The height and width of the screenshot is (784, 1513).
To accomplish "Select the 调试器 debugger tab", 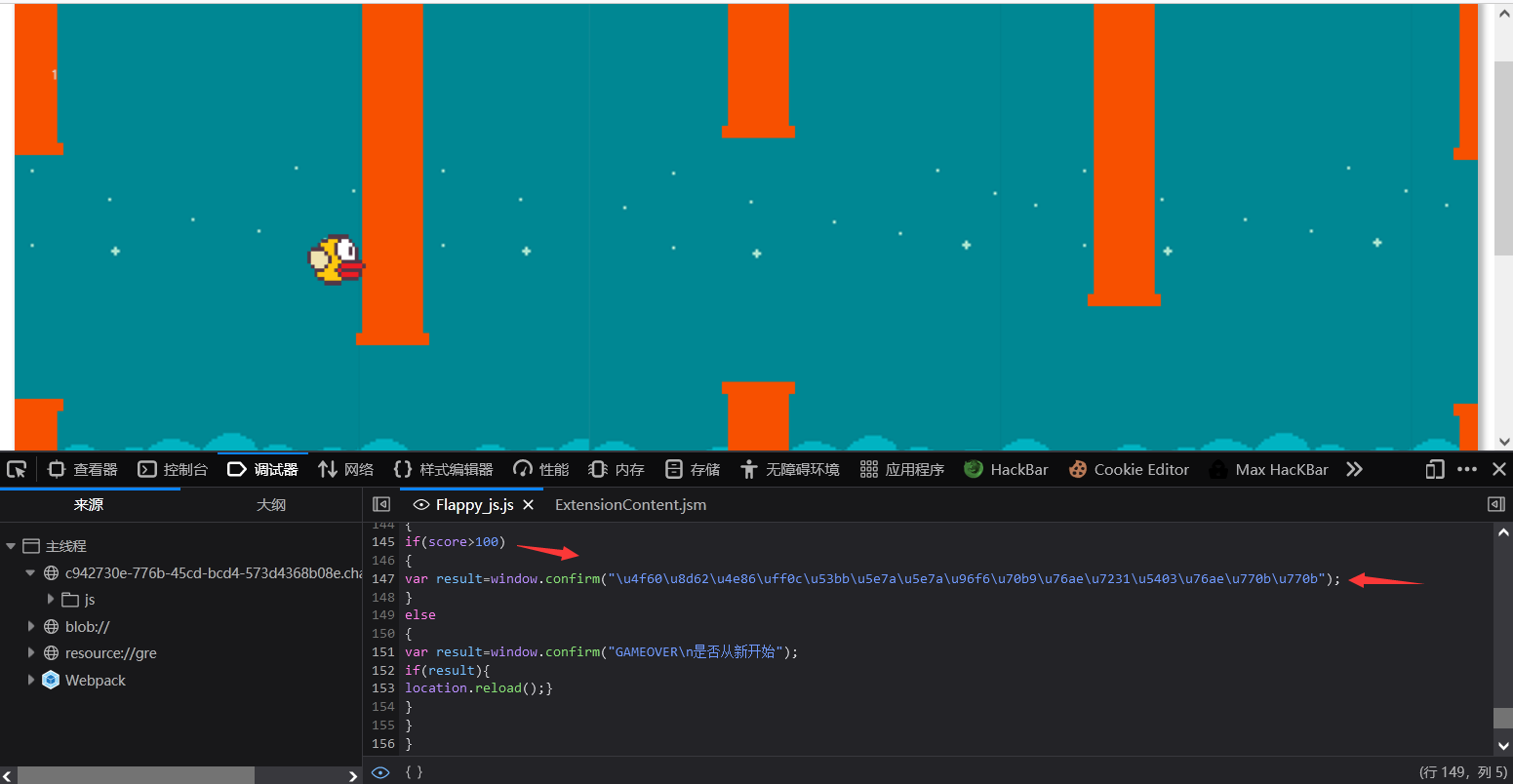I will (262, 469).
